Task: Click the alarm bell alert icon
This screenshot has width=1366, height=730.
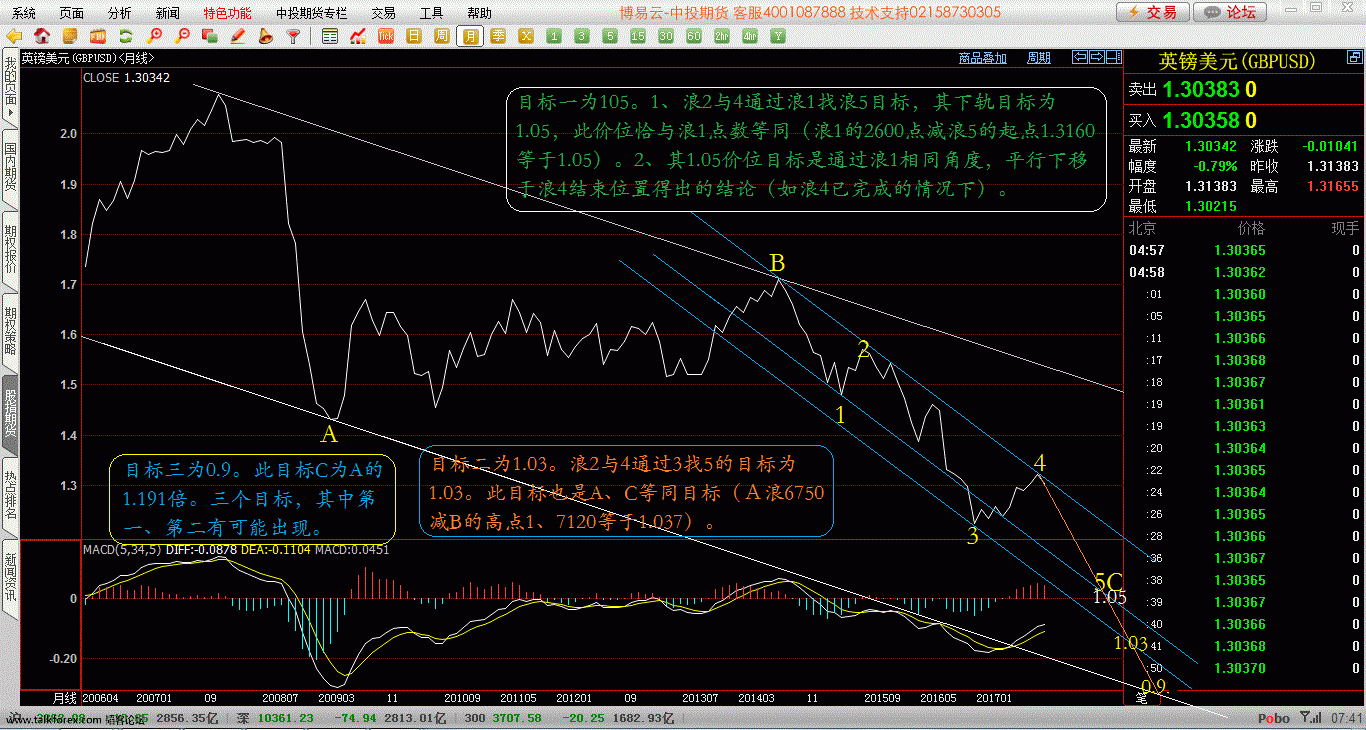Action: [x=266, y=36]
